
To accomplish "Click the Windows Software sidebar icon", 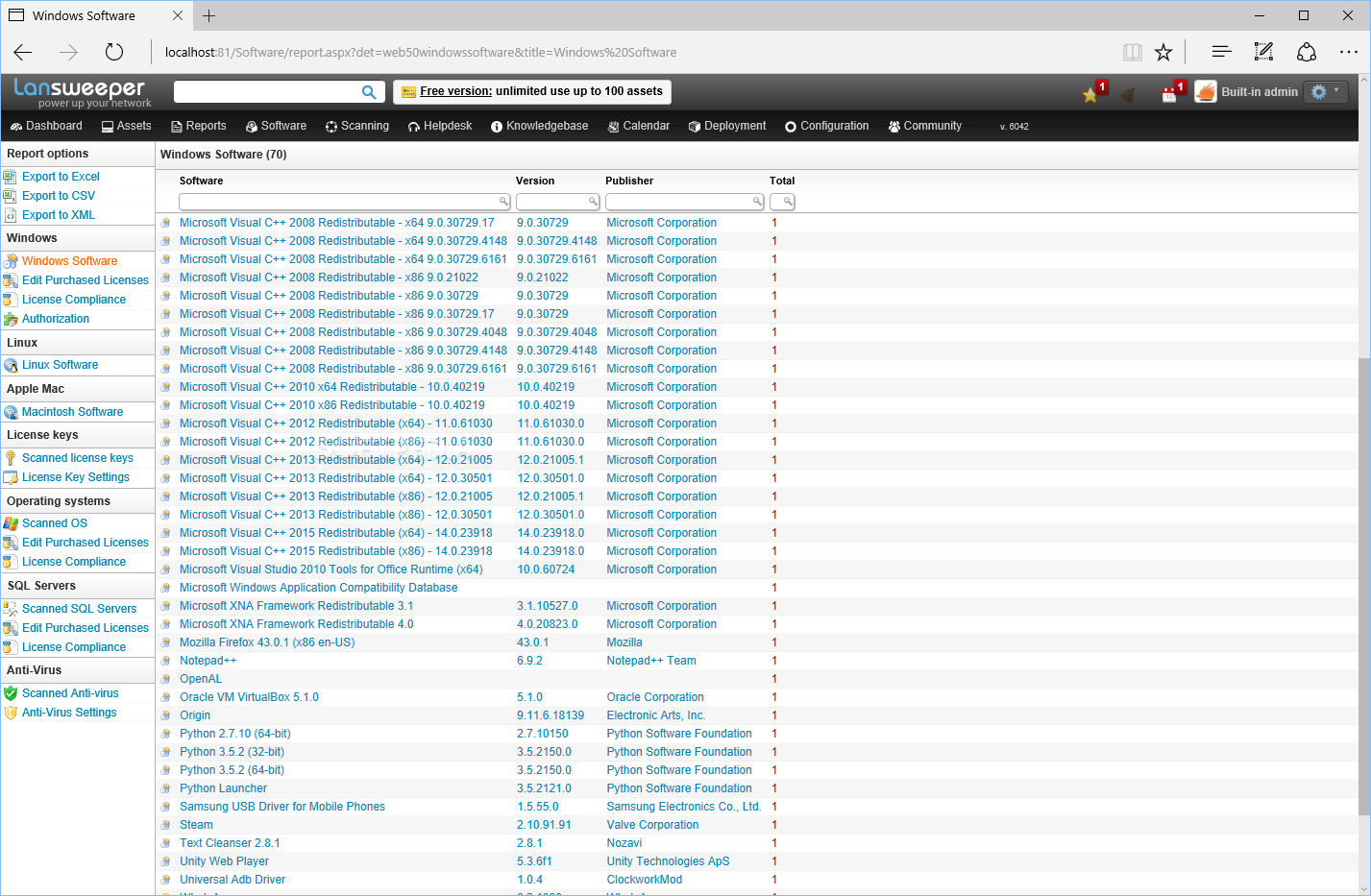I will 11,261.
